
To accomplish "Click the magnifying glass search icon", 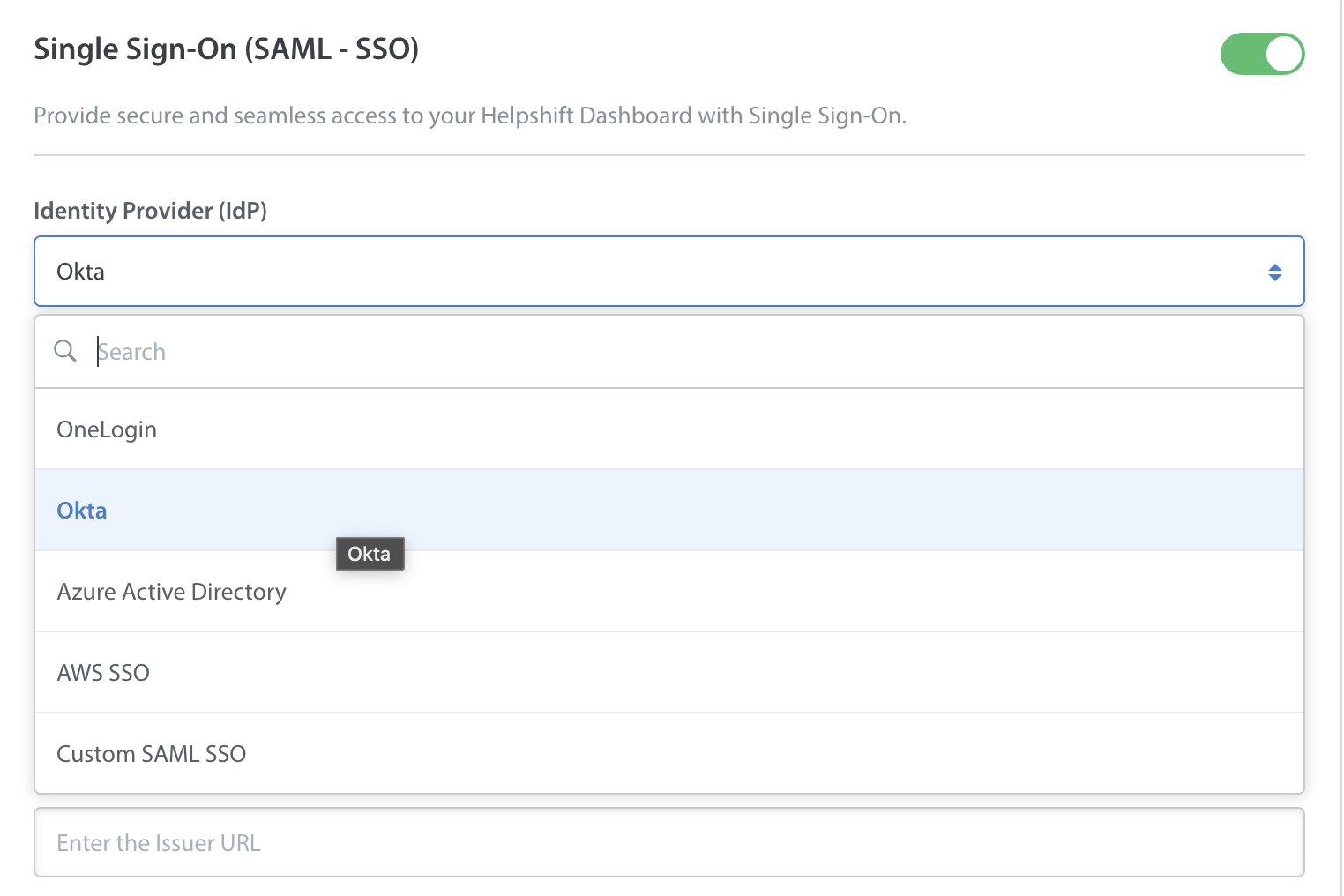I will pos(65,351).
